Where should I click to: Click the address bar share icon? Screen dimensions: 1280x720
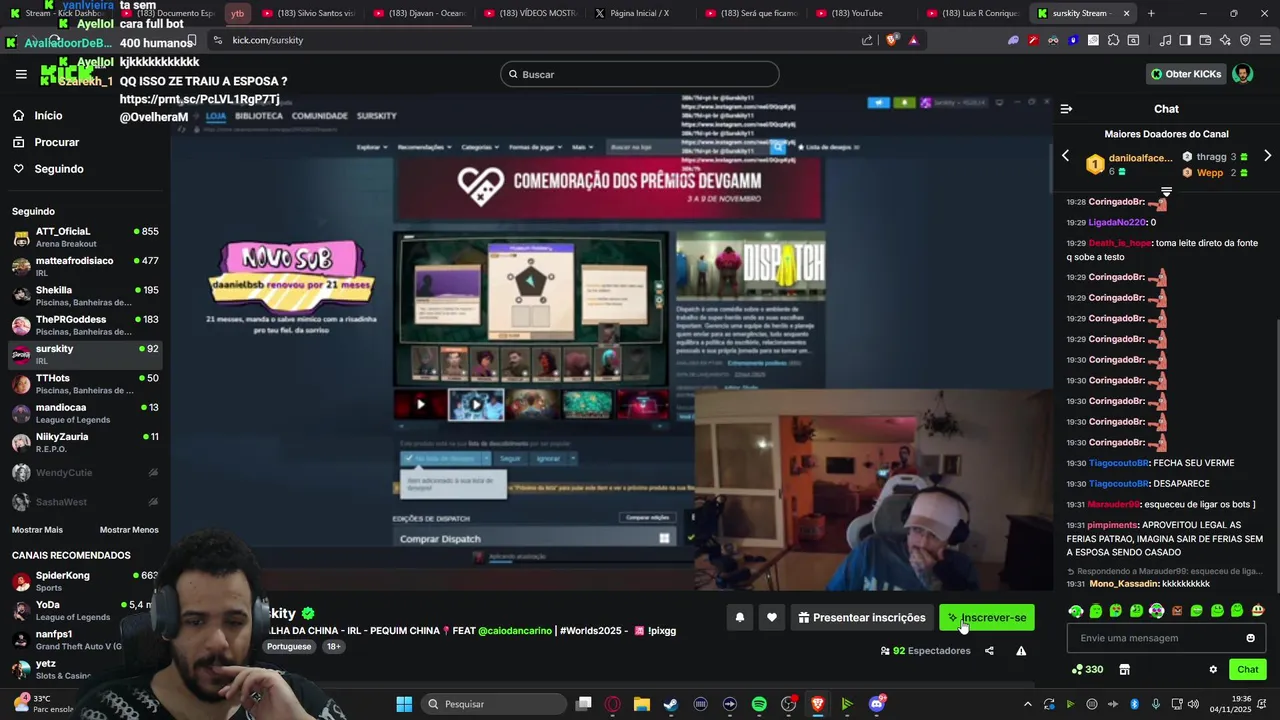click(867, 40)
